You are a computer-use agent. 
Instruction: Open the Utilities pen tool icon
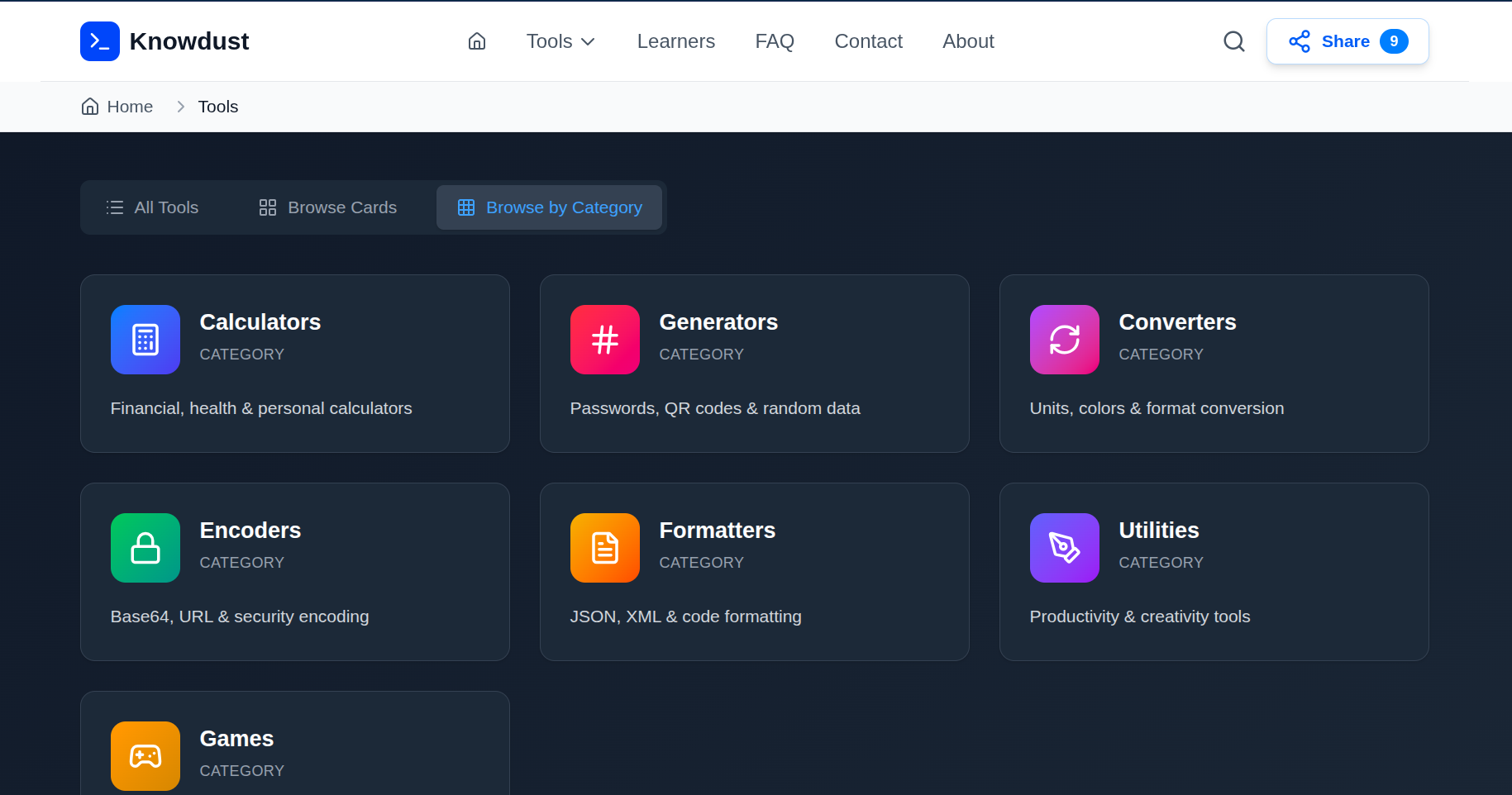pos(1065,548)
